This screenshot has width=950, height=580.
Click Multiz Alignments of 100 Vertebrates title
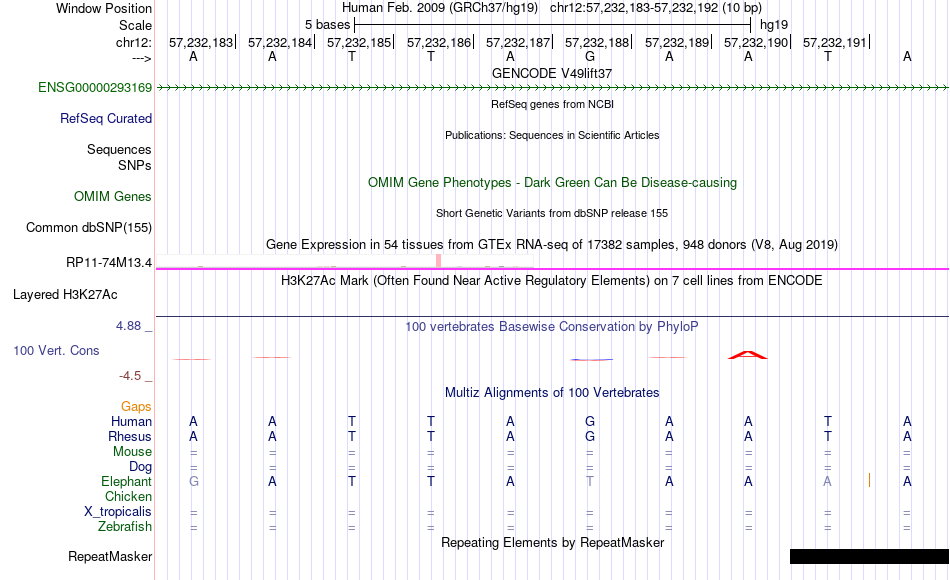click(x=552, y=393)
